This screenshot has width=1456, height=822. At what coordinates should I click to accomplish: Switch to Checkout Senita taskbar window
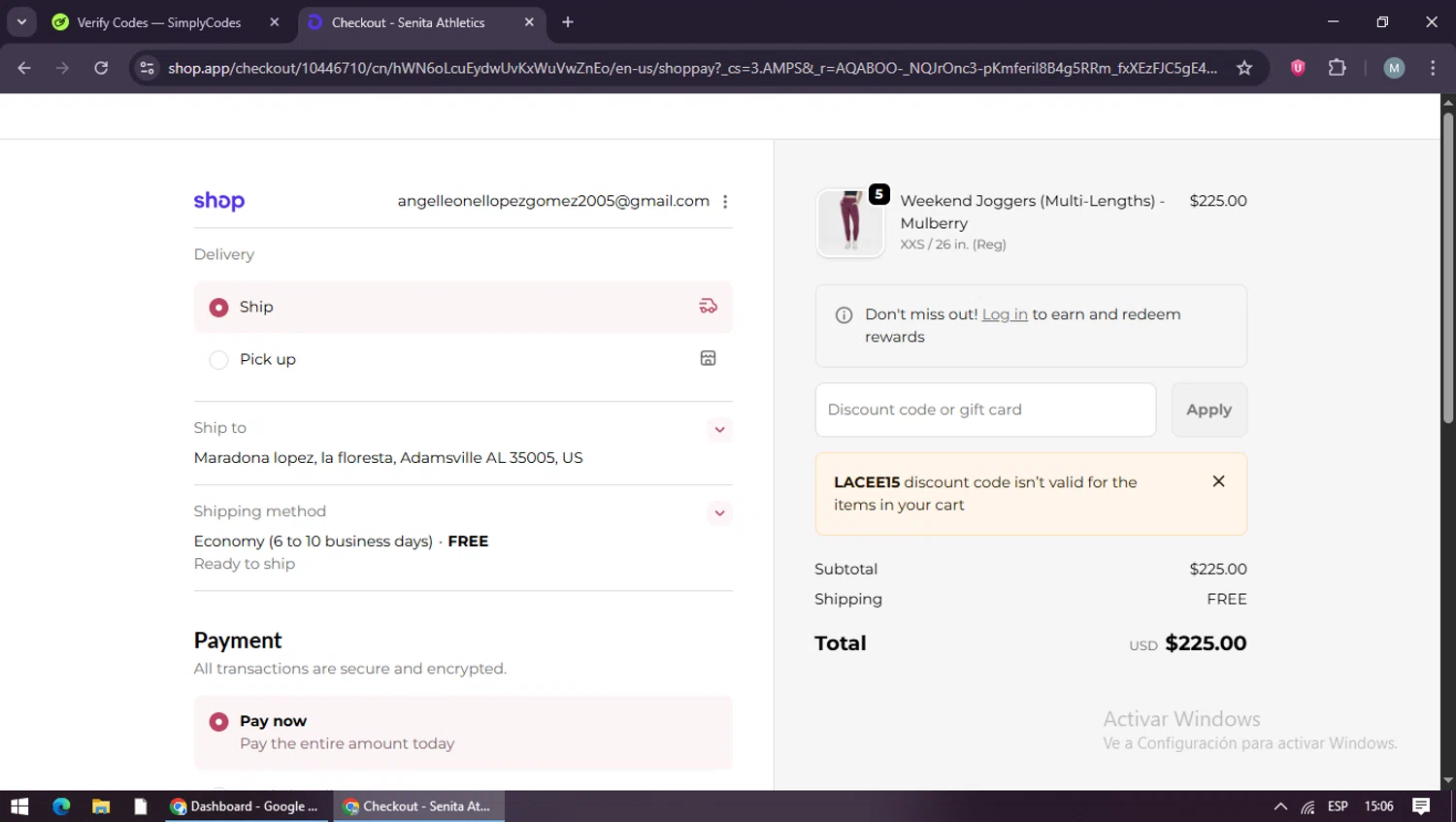[419, 806]
